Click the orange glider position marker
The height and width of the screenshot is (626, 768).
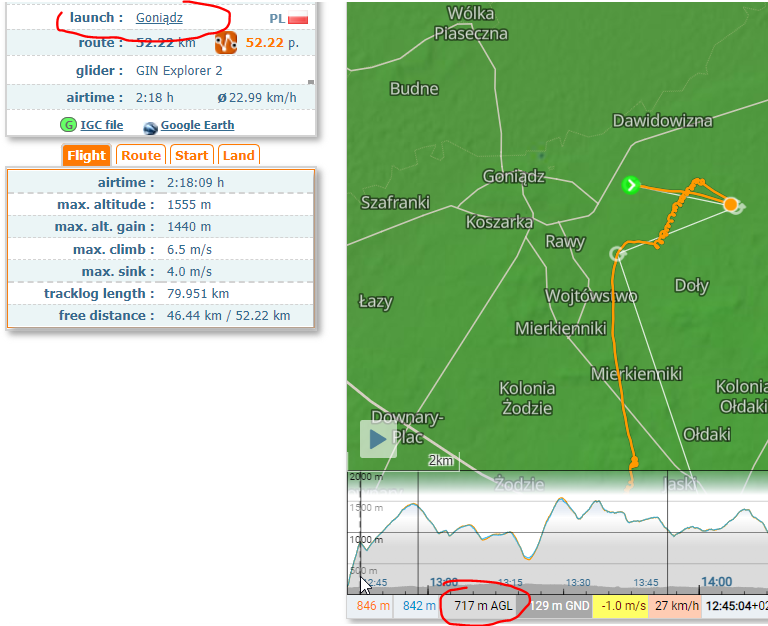pyautogui.click(x=730, y=204)
